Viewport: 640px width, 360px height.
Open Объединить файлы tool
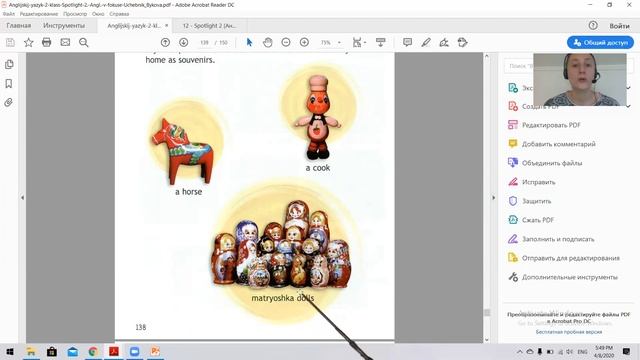click(x=552, y=163)
